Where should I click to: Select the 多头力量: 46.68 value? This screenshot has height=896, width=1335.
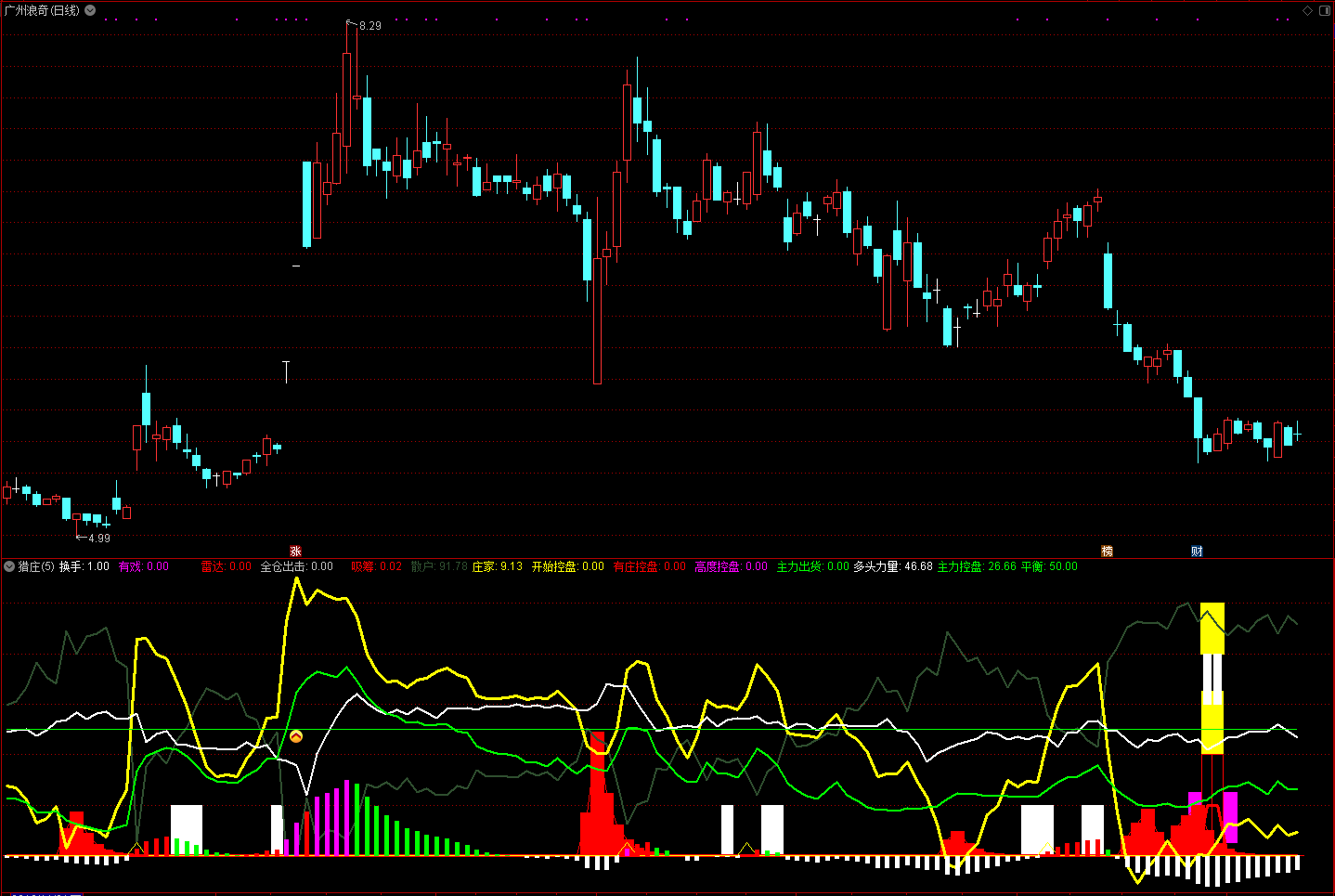tap(893, 566)
